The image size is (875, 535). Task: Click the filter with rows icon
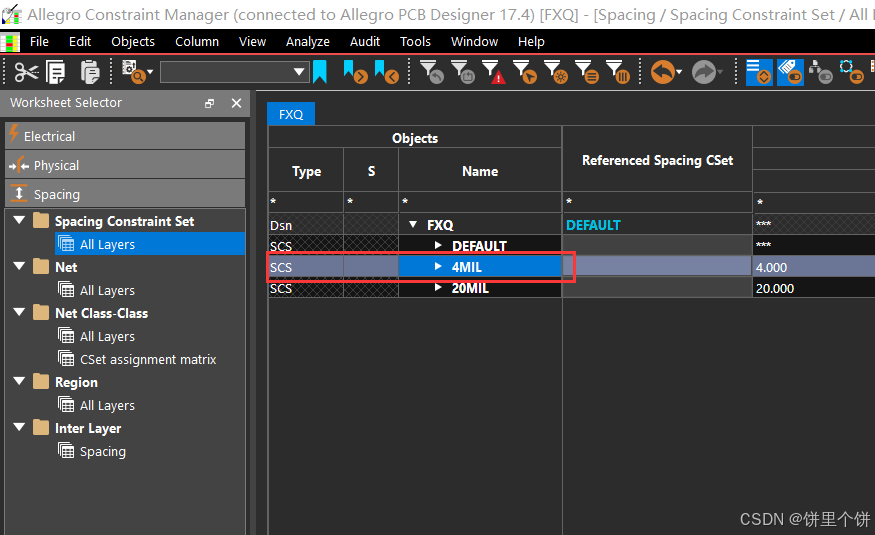pyautogui.click(x=587, y=72)
